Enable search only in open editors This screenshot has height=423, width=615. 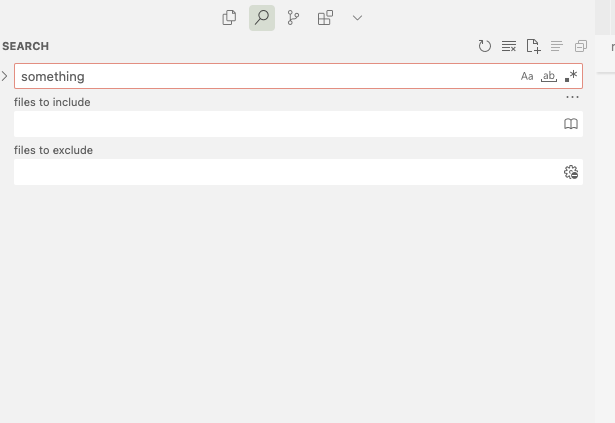tap(571, 124)
